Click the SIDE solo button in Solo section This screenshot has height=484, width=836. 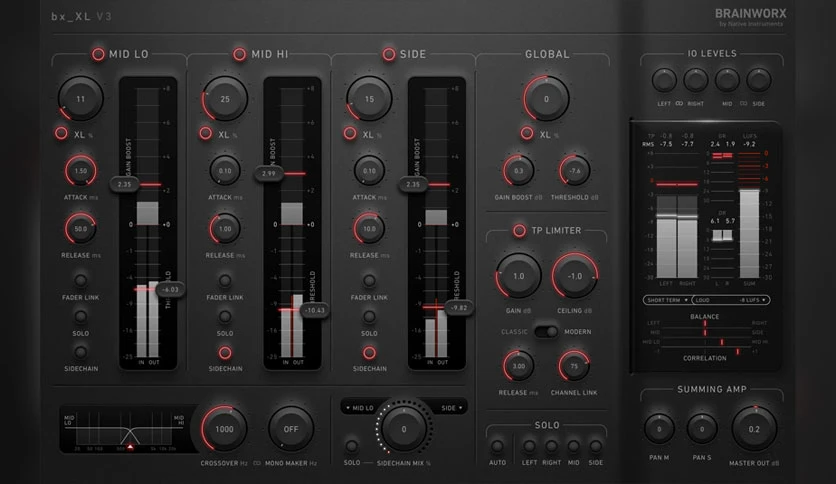coord(596,446)
